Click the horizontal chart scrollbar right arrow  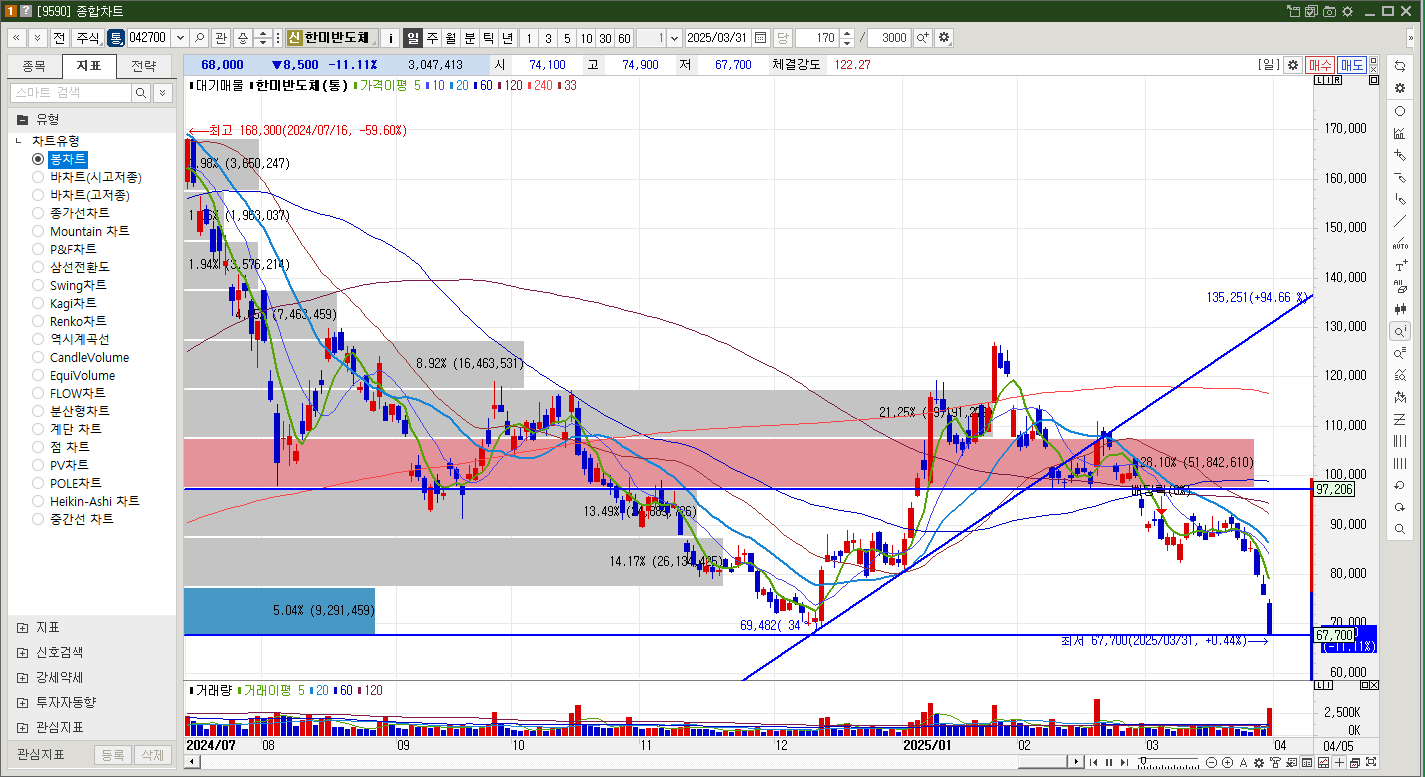pyautogui.click(x=1076, y=762)
